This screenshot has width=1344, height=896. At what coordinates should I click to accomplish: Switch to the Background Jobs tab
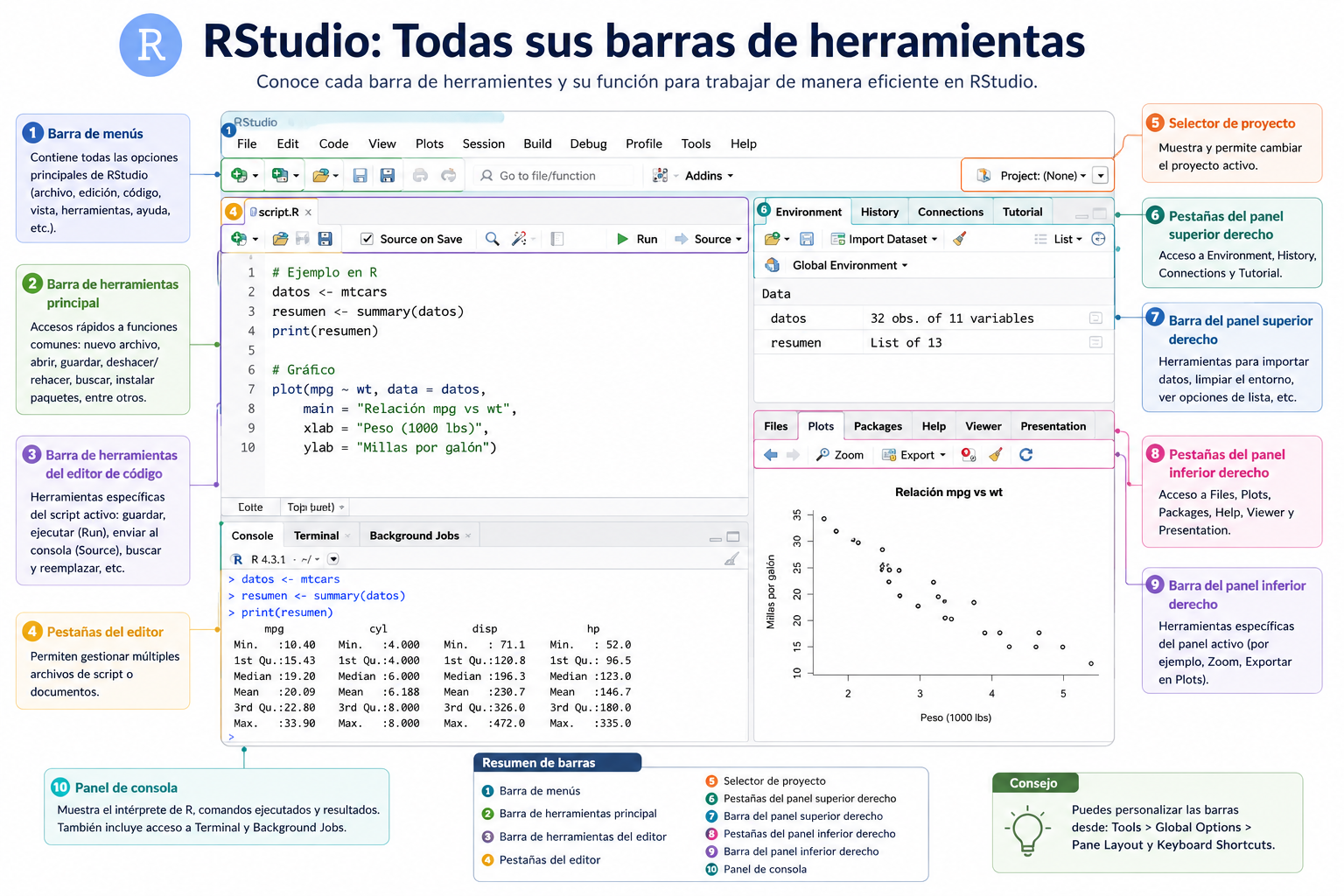[x=414, y=535]
